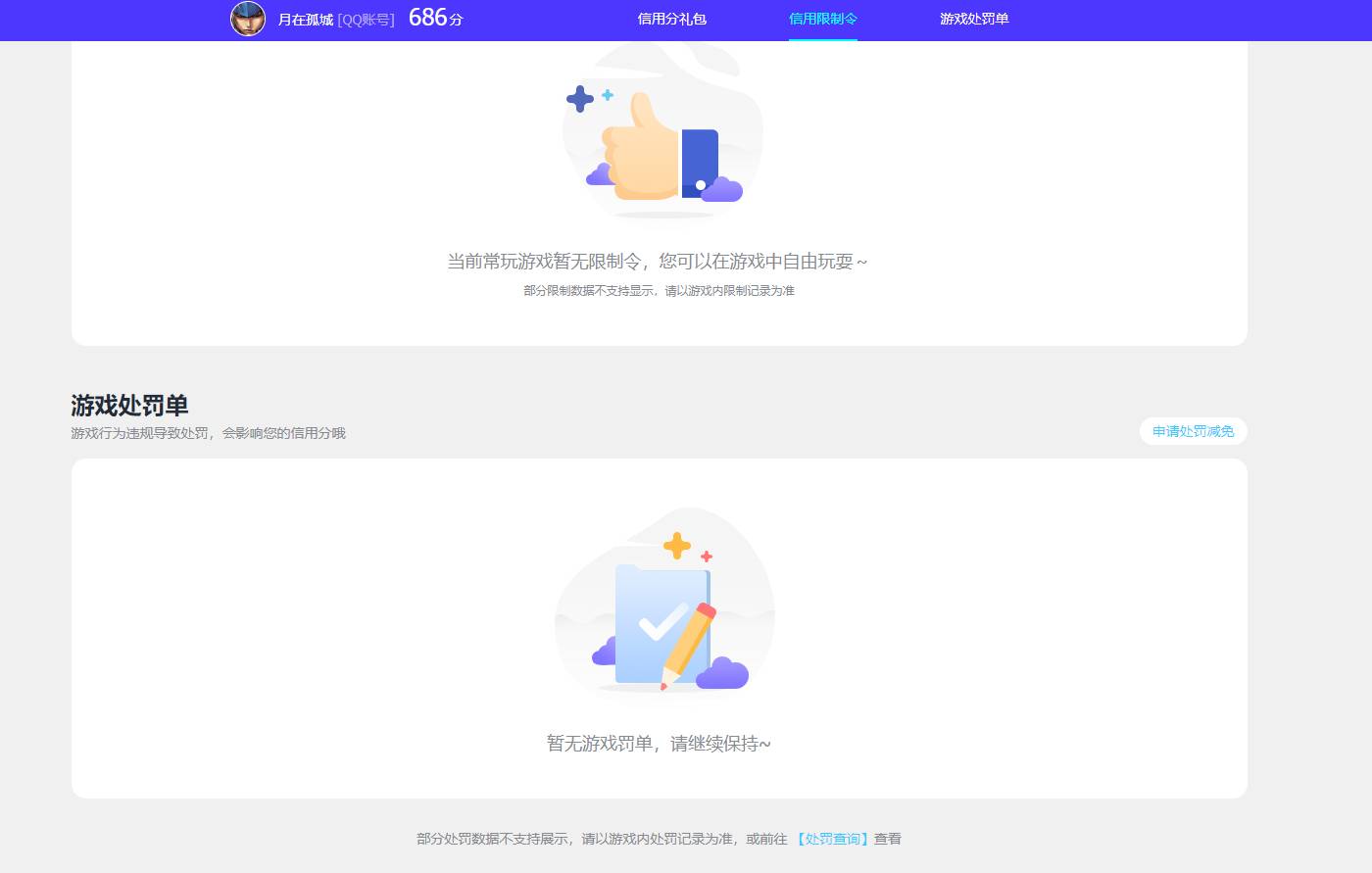Open the 【处罚查询】 link at the bottom
The image size is (1372, 873).
point(833,839)
